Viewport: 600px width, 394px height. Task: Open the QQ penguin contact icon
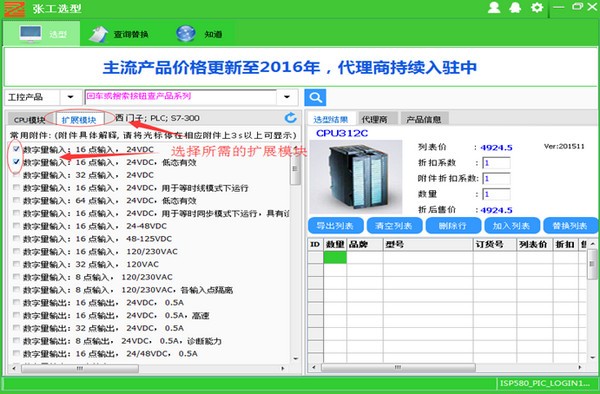[515, 7]
